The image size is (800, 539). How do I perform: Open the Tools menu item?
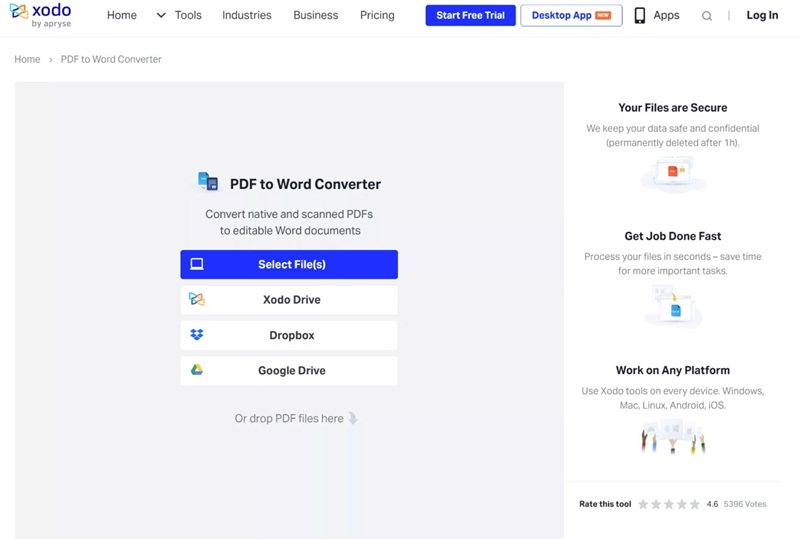(x=188, y=15)
